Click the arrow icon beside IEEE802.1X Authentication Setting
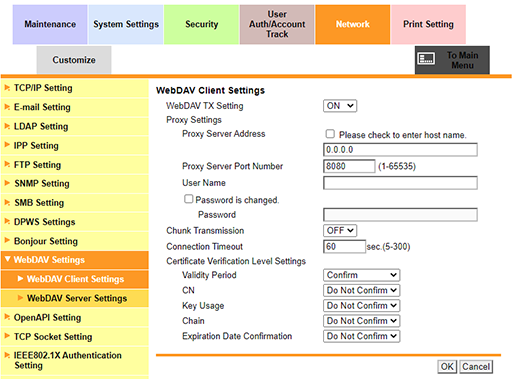The height and width of the screenshot is (379, 517). coord(7,355)
